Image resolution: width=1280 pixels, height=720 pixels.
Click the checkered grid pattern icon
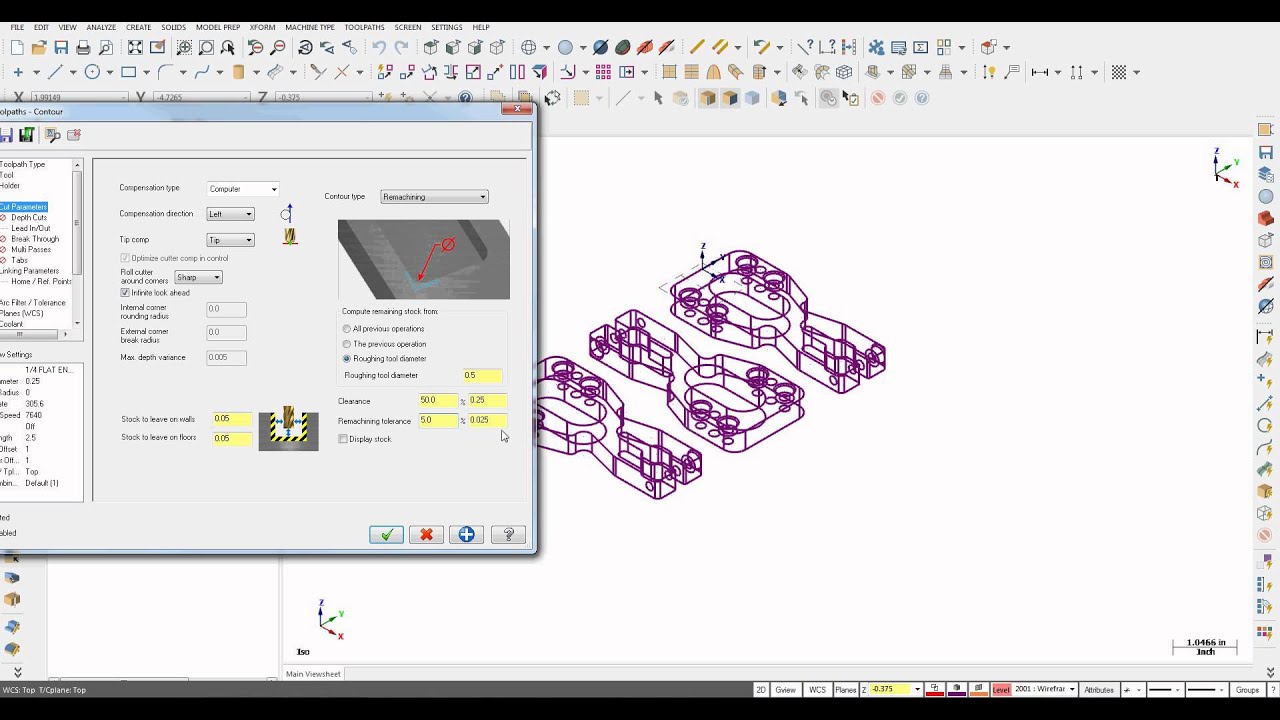pos(1119,72)
